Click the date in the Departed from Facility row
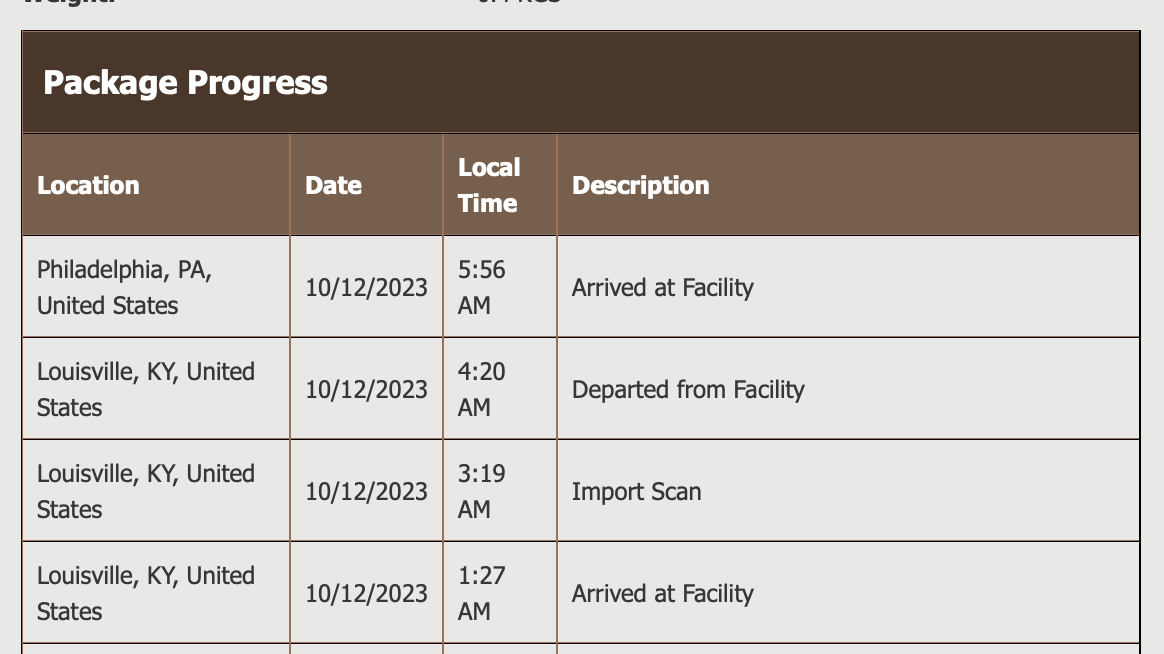 click(x=366, y=390)
